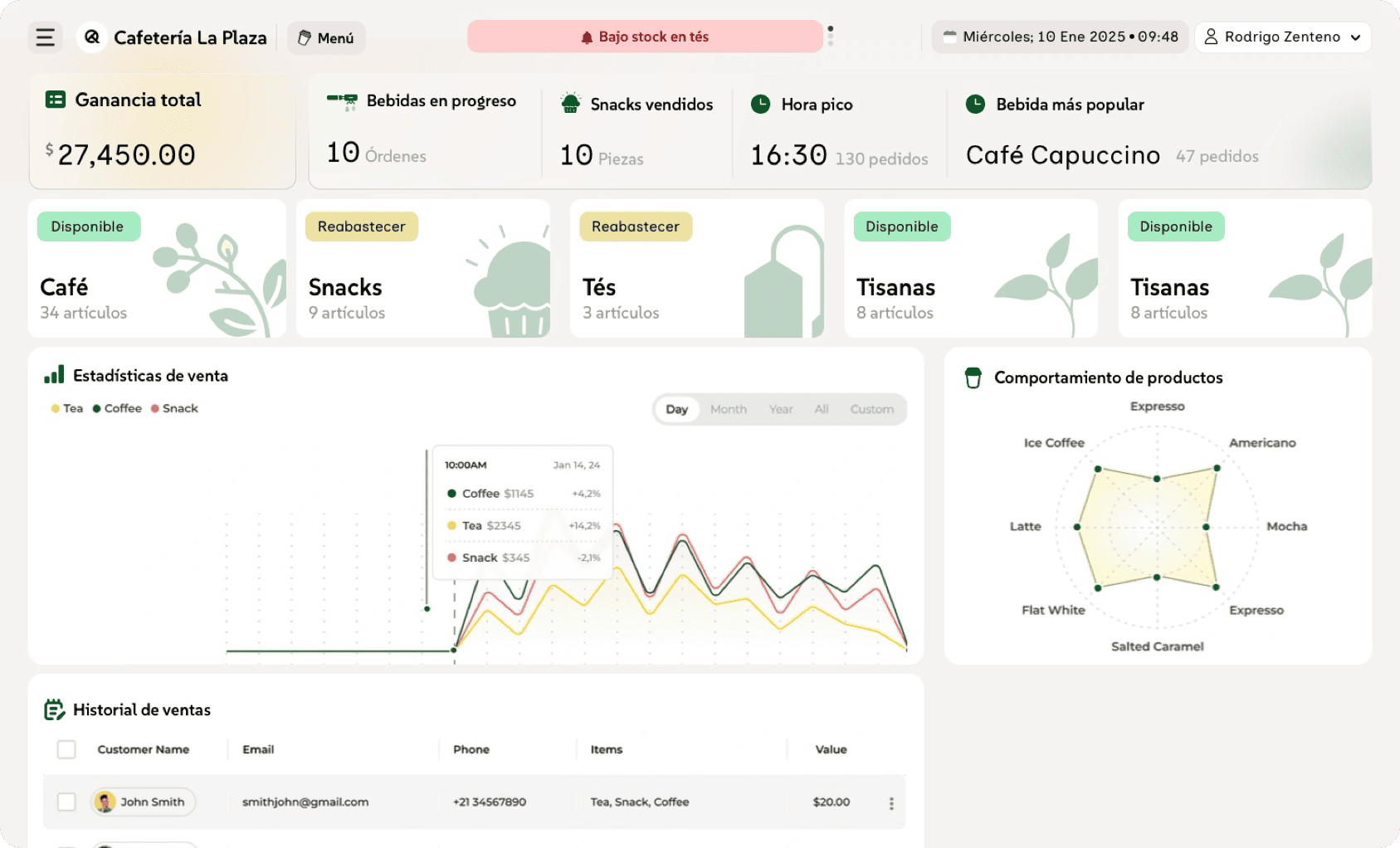Click the Bajo stock en tés alert
This screenshot has width=1400, height=848.
(645, 37)
